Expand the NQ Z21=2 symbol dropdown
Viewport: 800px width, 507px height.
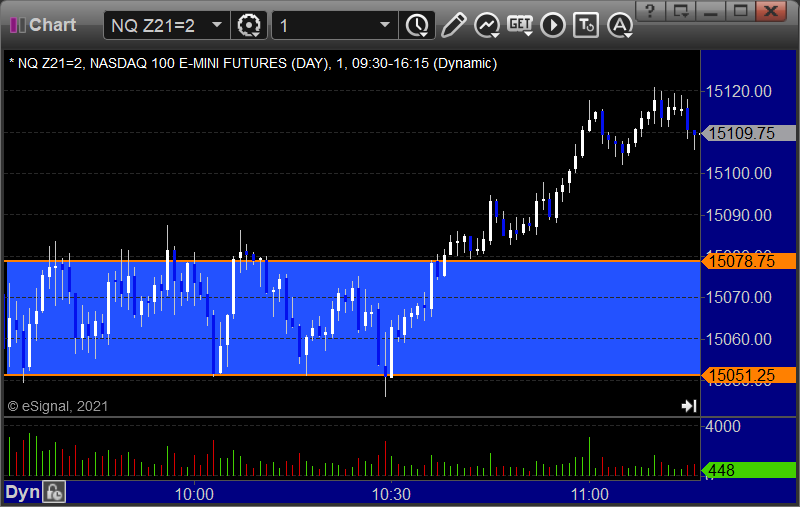(x=217, y=24)
